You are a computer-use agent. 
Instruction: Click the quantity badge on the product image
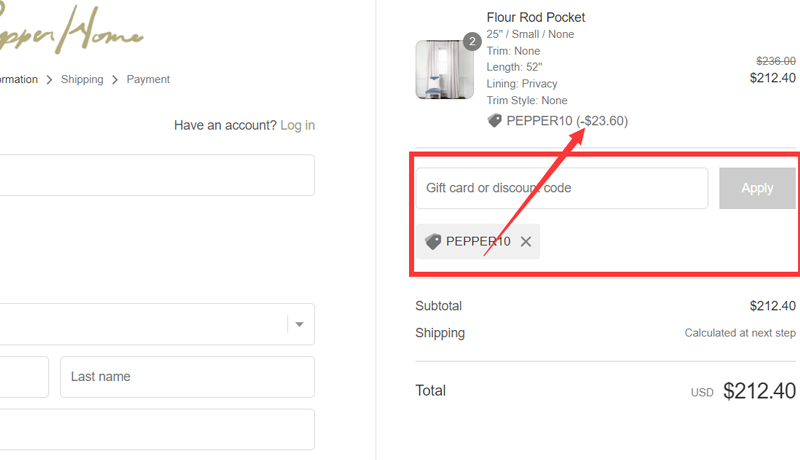(472, 42)
